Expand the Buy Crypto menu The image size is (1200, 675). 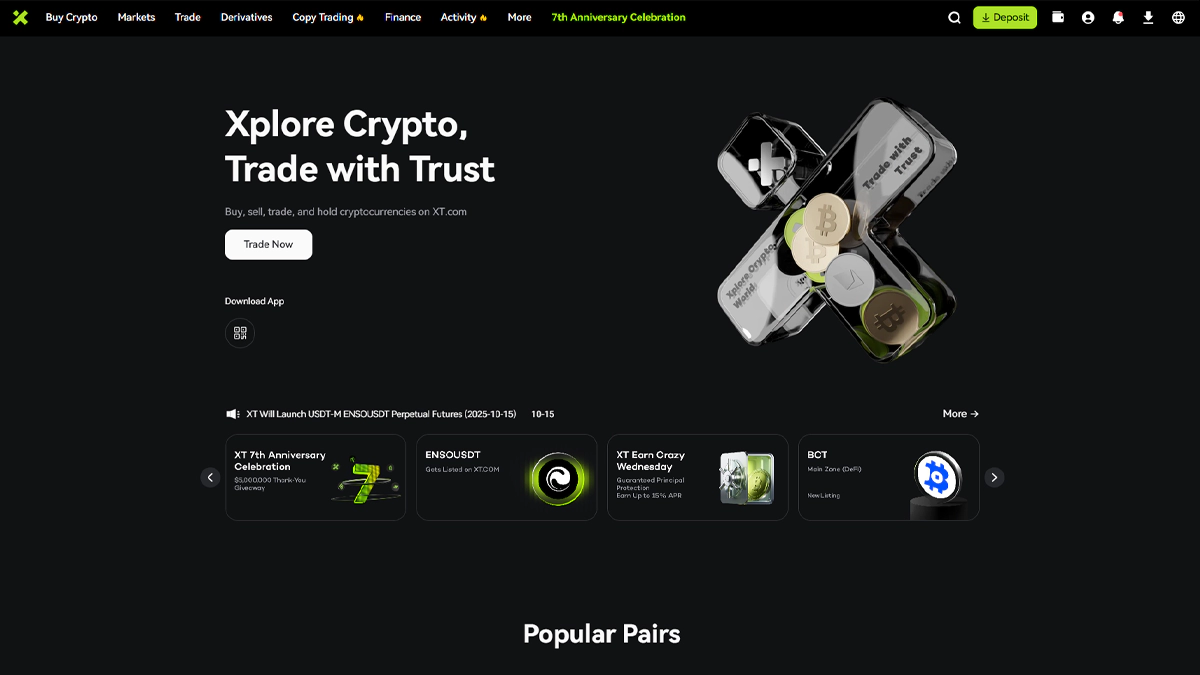pos(72,17)
